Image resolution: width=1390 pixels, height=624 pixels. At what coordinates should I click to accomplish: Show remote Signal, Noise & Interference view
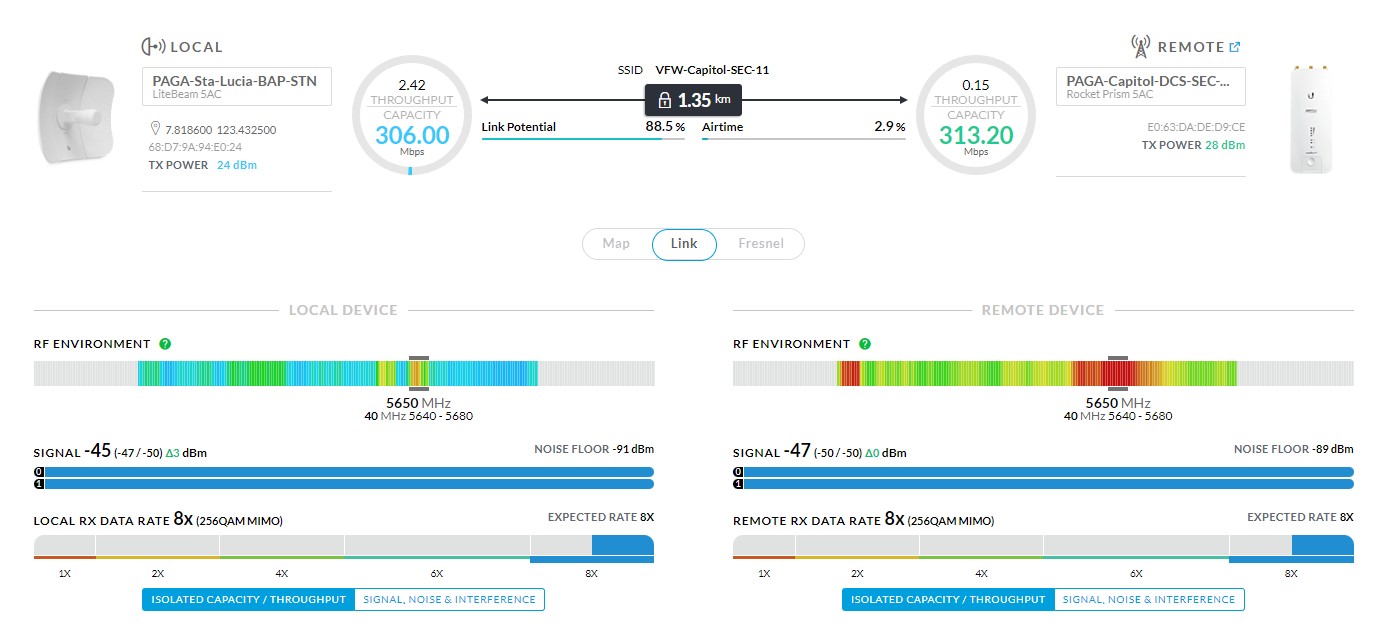click(1149, 600)
